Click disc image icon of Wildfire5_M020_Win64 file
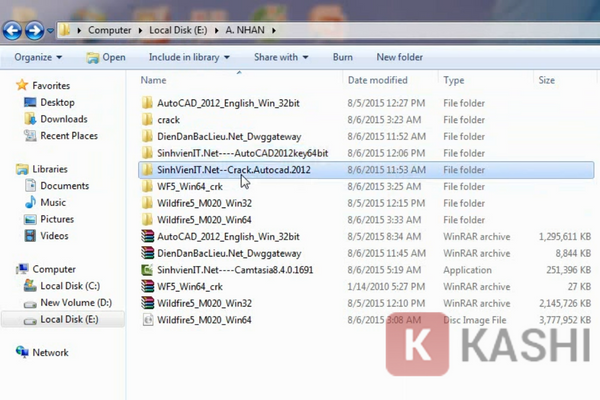Image resolution: width=600 pixels, height=400 pixels. (148, 320)
